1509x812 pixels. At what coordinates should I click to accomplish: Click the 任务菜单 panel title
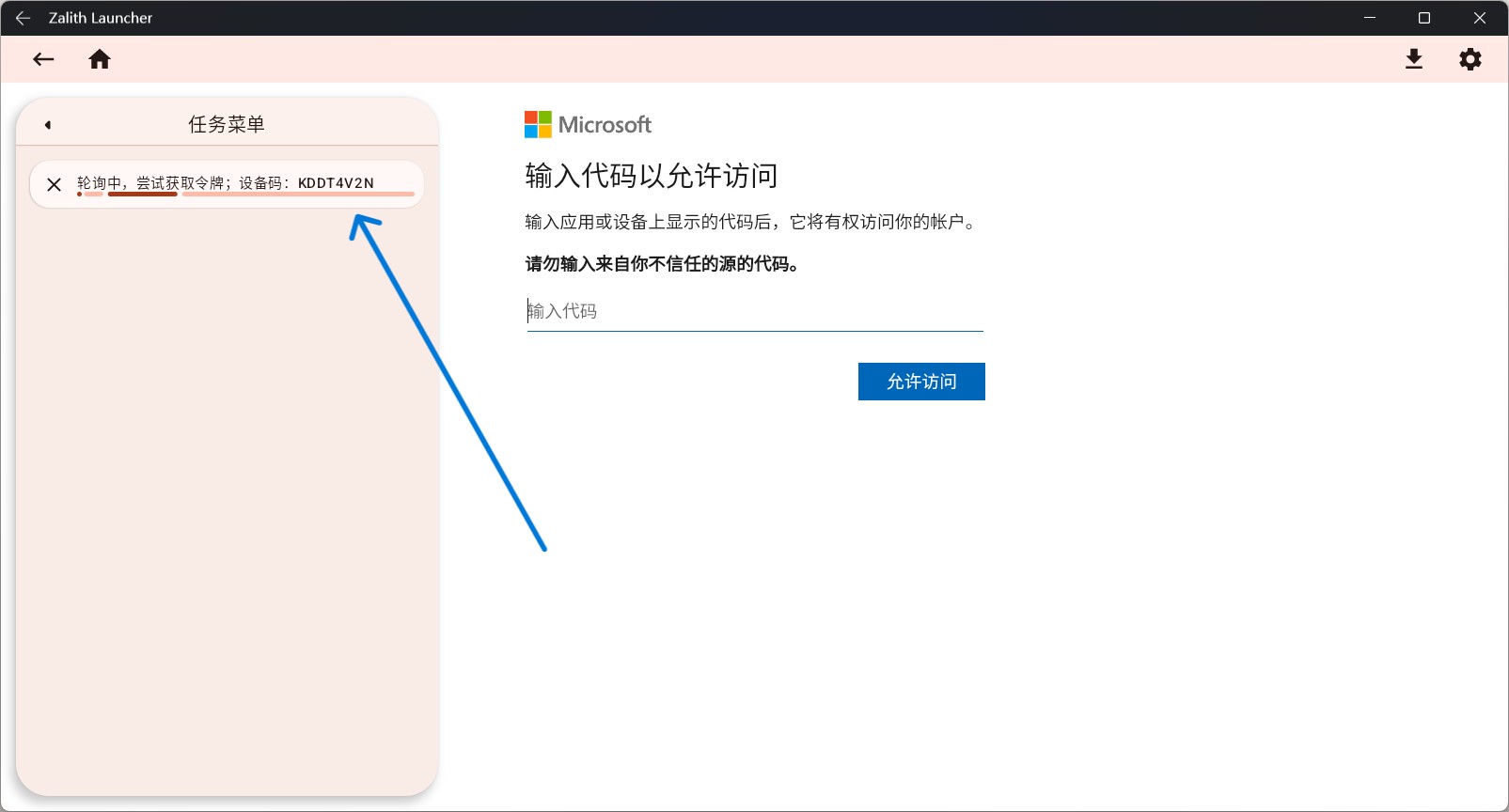coord(227,124)
